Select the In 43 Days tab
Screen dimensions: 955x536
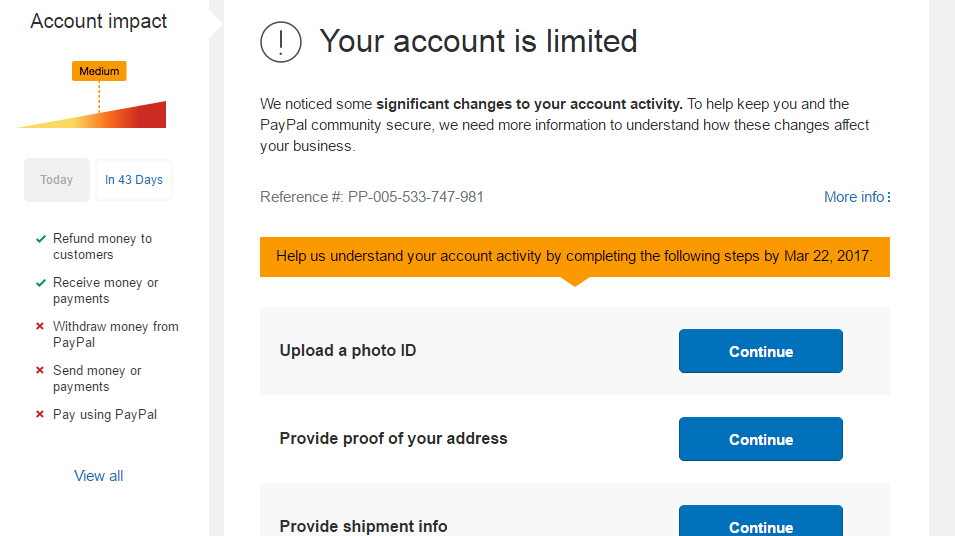(134, 180)
